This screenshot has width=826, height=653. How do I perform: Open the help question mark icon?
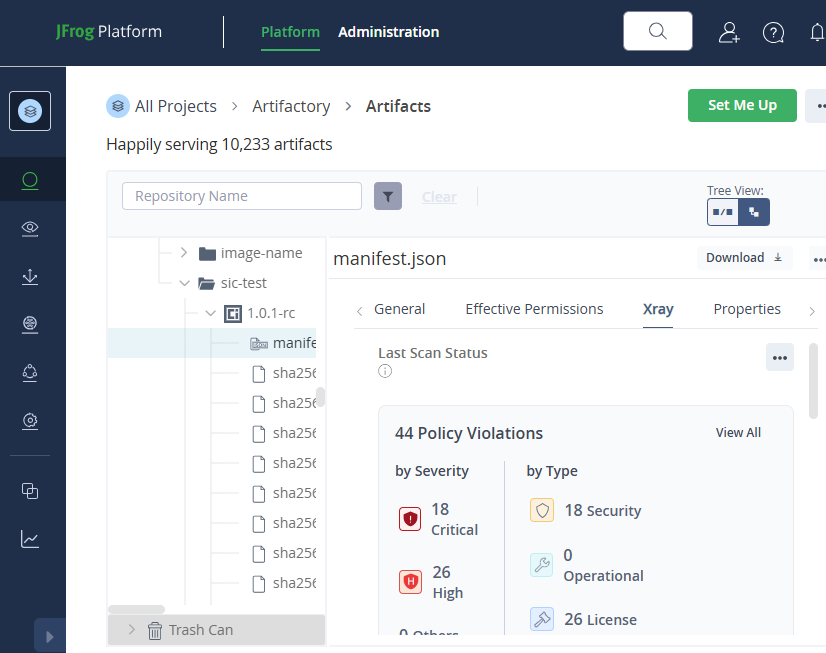tap(773, 32)
